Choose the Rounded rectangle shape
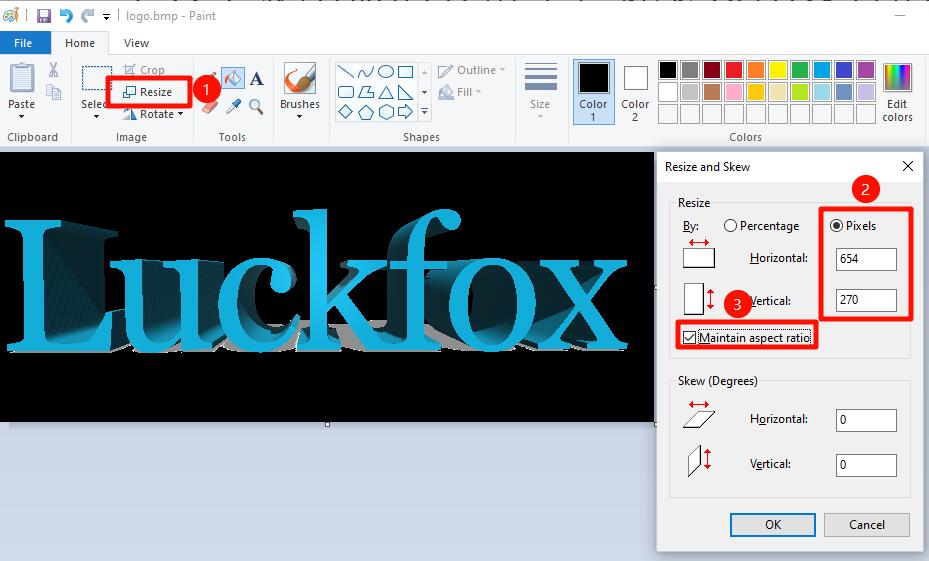 [346, 92]
